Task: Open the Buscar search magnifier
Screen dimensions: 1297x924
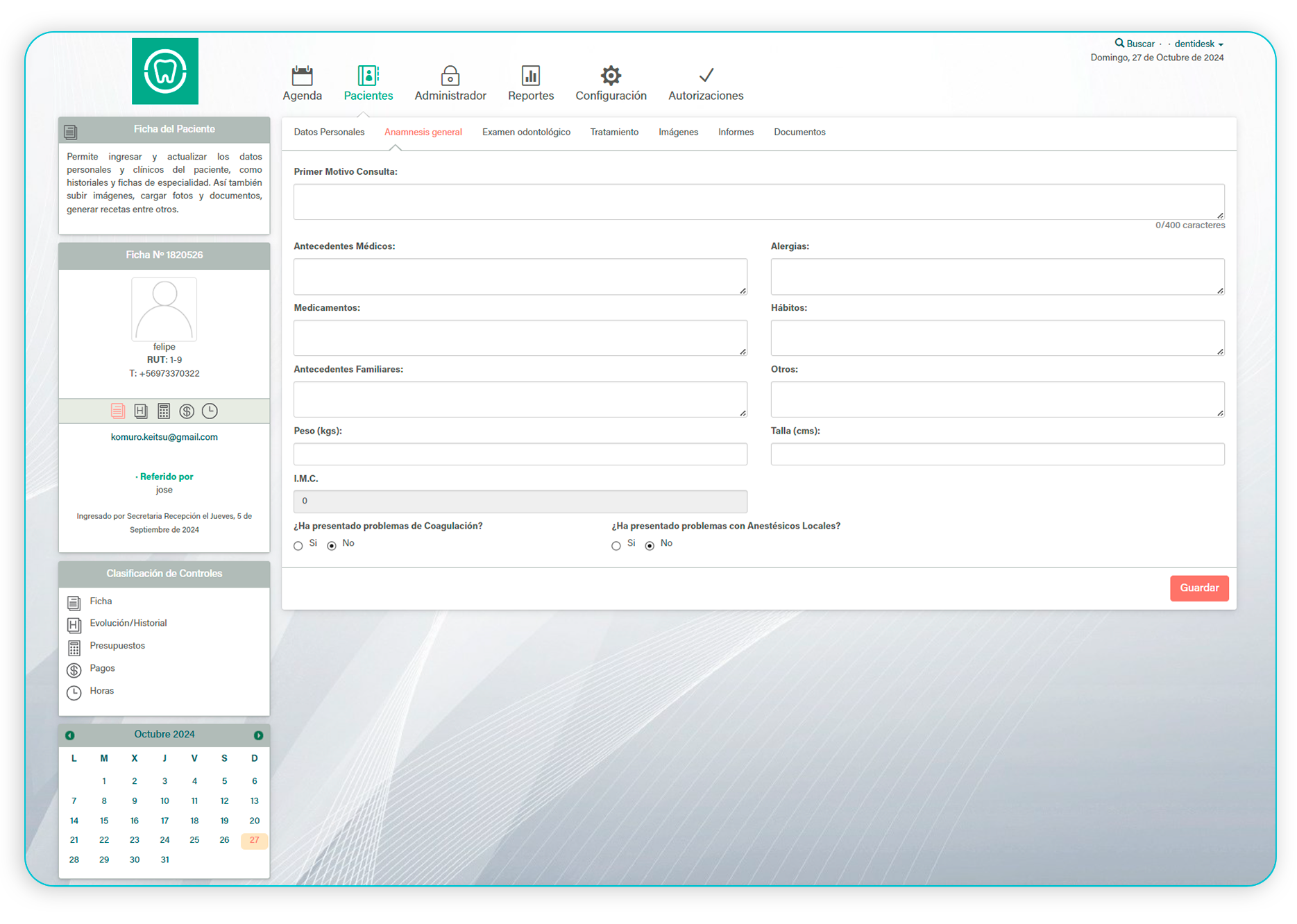Action: point(1119,43)
